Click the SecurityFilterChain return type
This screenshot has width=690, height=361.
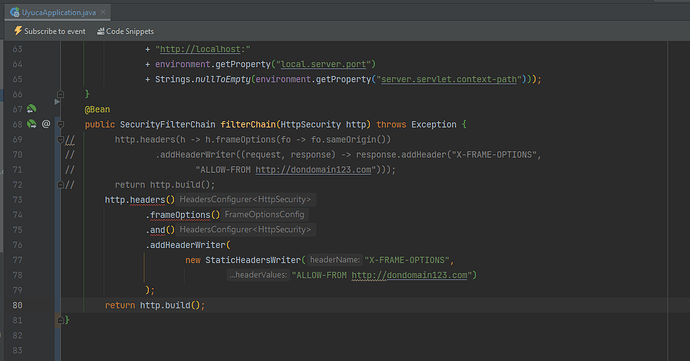pyautogui.click(x=168, y=125)
